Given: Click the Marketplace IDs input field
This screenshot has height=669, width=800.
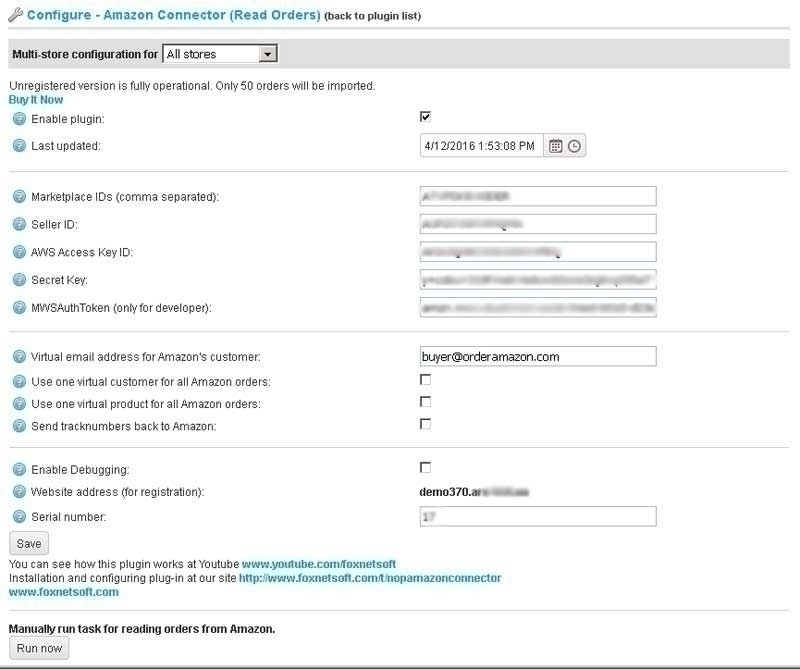Looking at the screenshot, I should coord(538,196).
